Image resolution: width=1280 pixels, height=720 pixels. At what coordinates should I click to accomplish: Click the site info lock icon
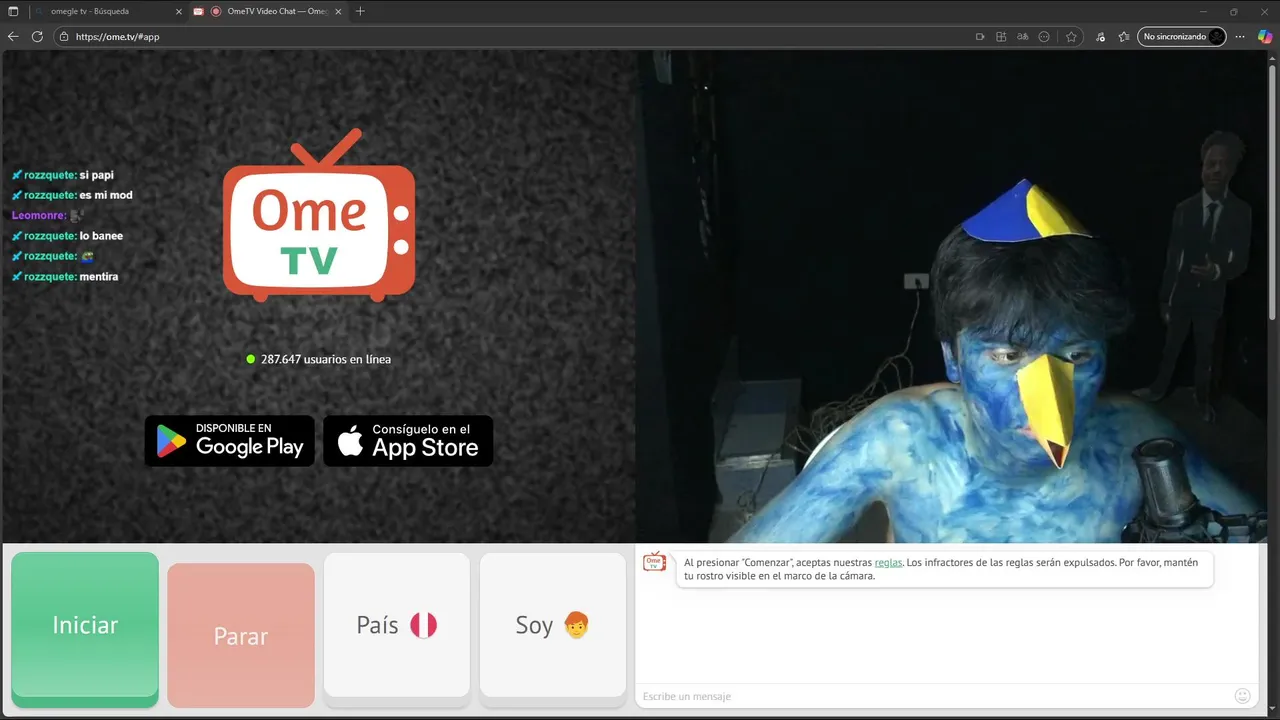click(64, 36)
